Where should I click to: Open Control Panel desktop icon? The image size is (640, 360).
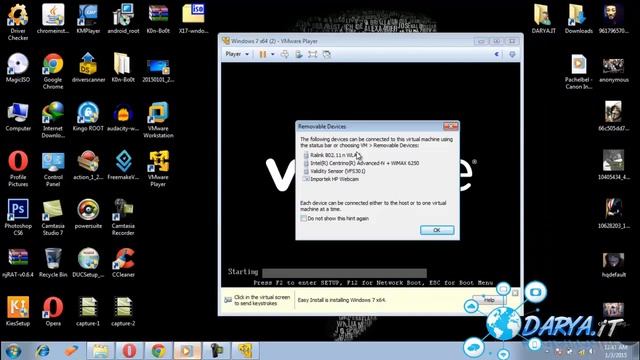pos(53,169)
